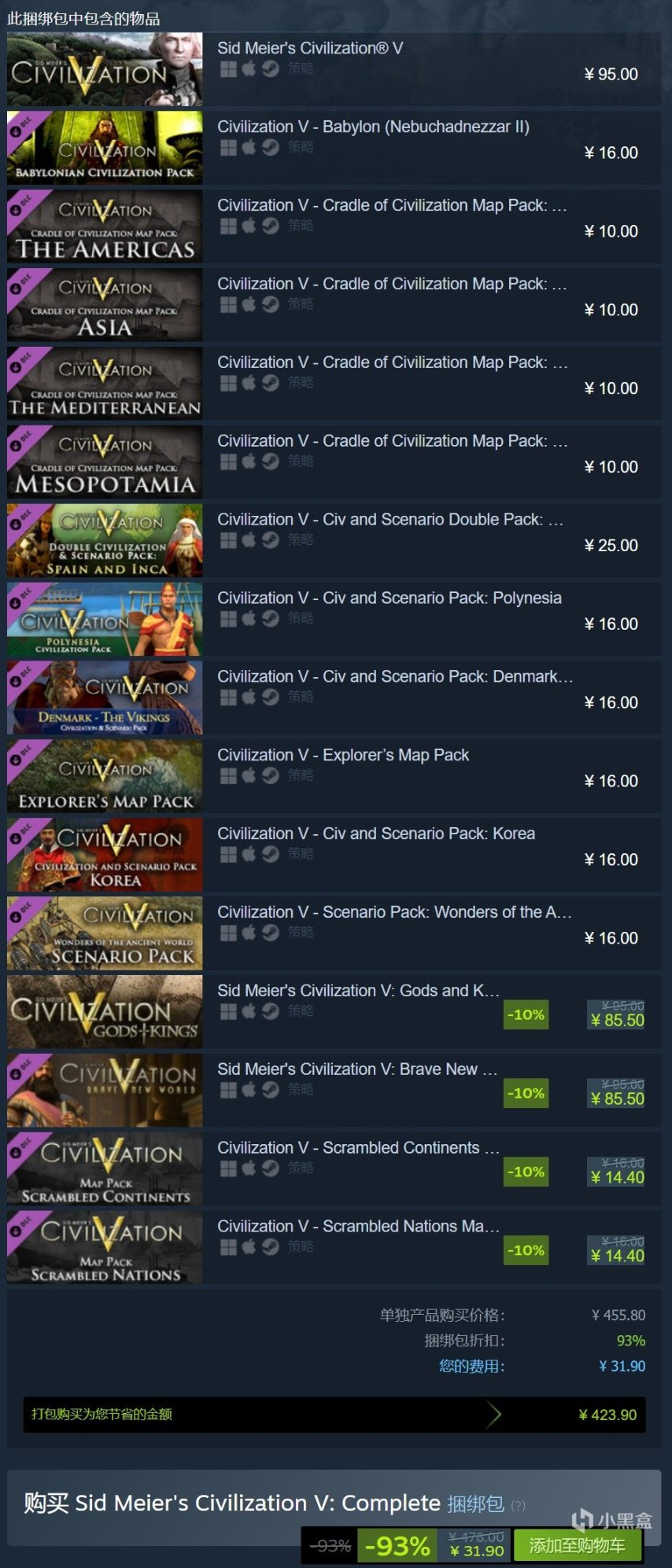Click the ¥ 14.40 price of Scrambled Continents
This screenshot has width=672, height=1568.
tap(618, 1177)
